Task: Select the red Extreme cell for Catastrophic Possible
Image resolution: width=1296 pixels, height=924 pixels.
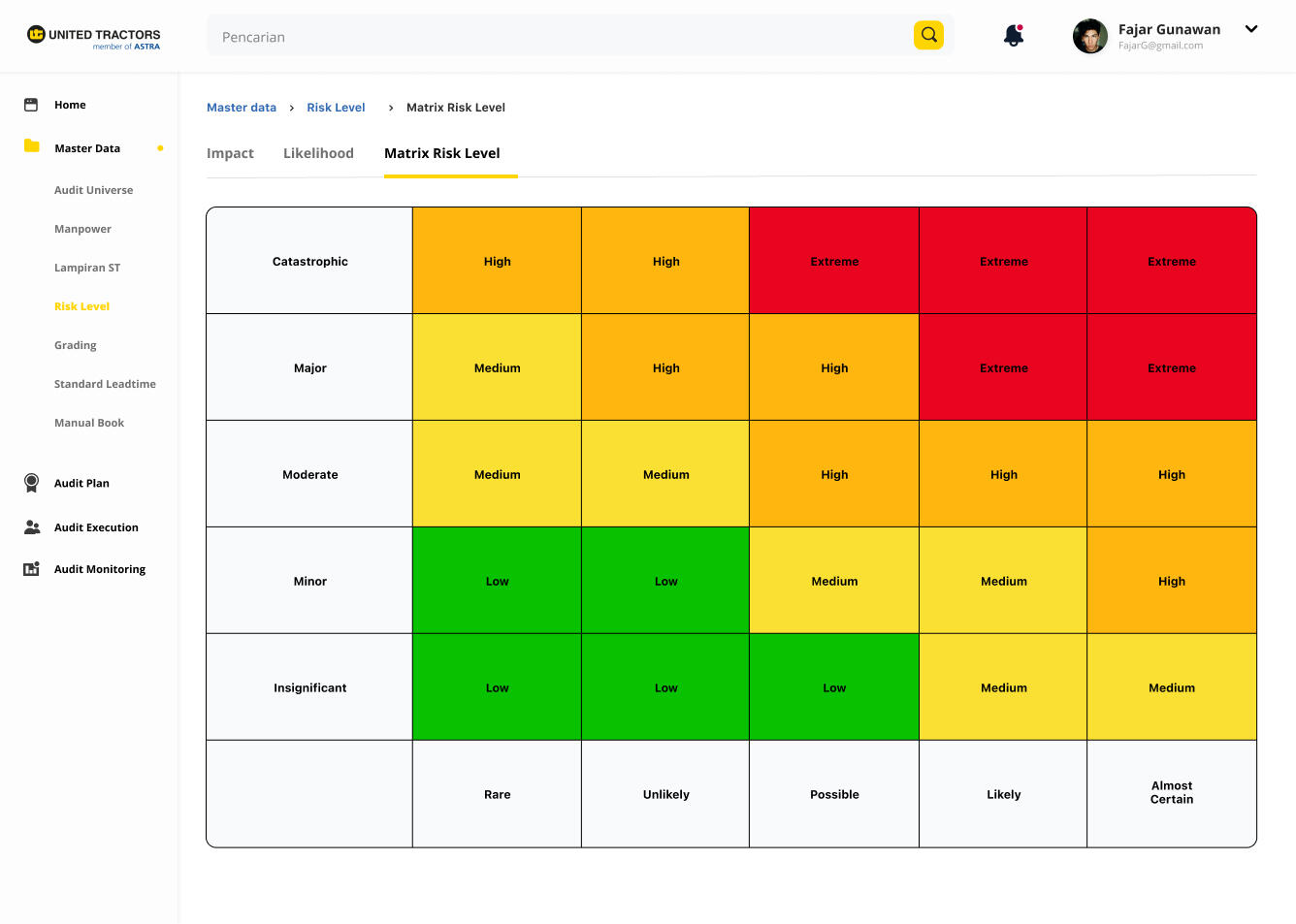Action: click(x=834, y=261)
